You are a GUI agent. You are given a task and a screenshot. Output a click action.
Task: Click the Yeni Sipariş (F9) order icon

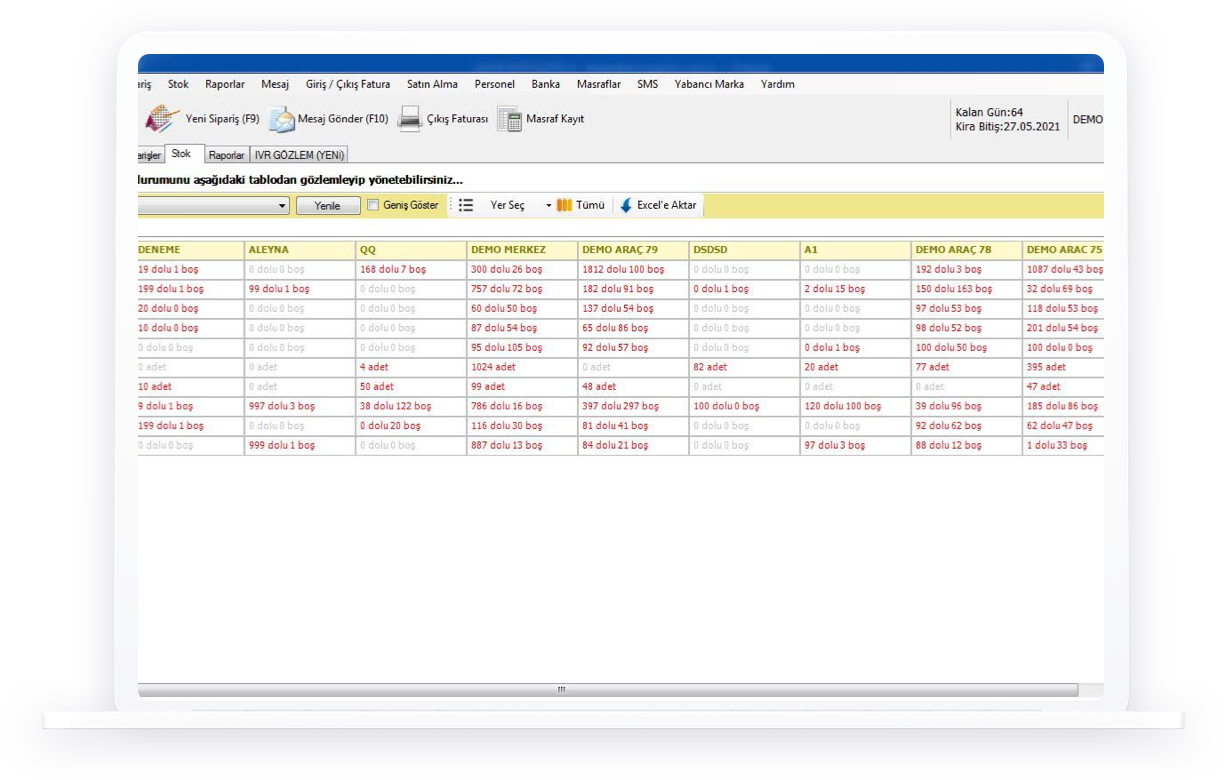(x=162, y=119)
